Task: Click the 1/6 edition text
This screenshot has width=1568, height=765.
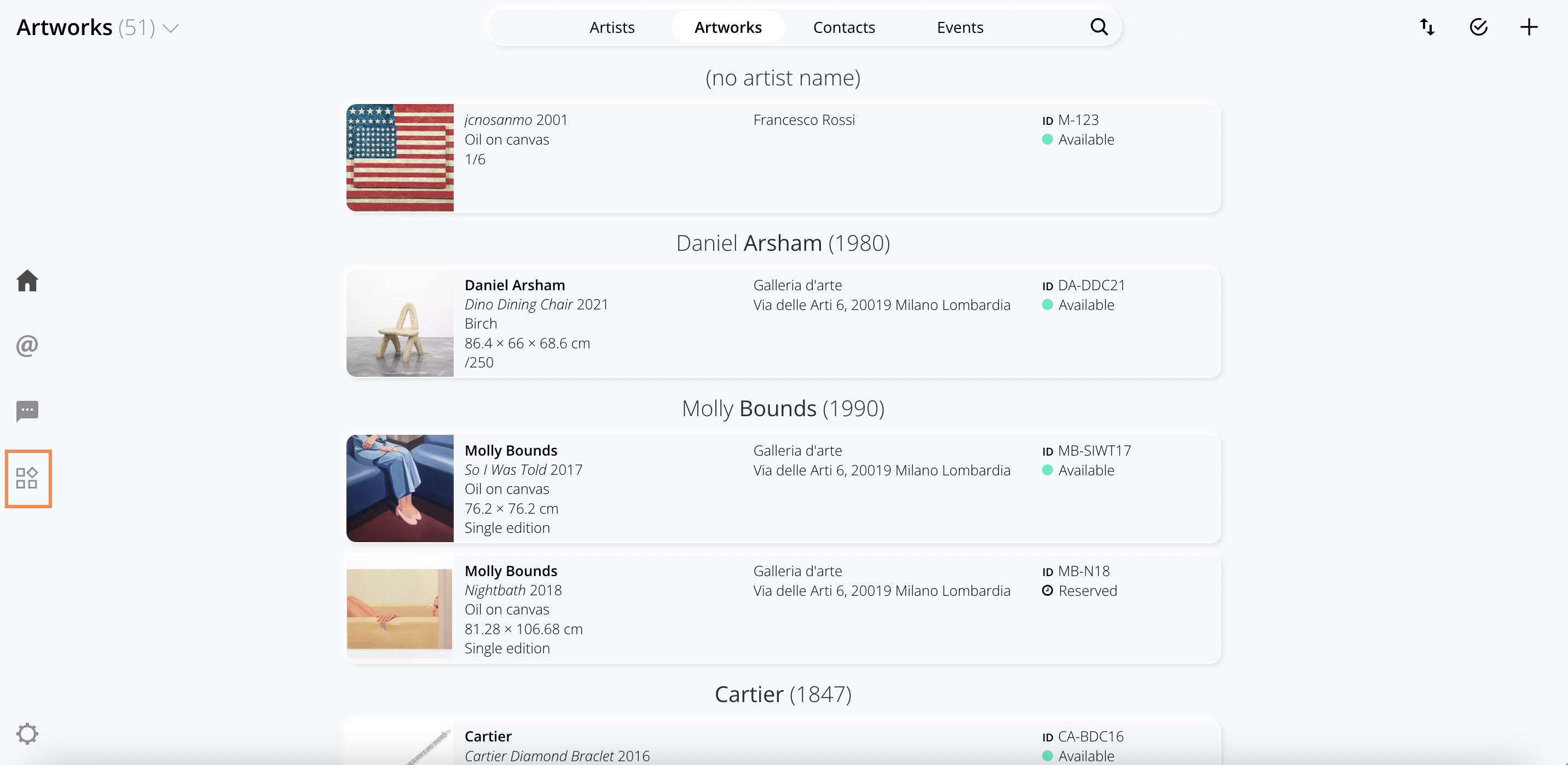Action: point(475,159)
